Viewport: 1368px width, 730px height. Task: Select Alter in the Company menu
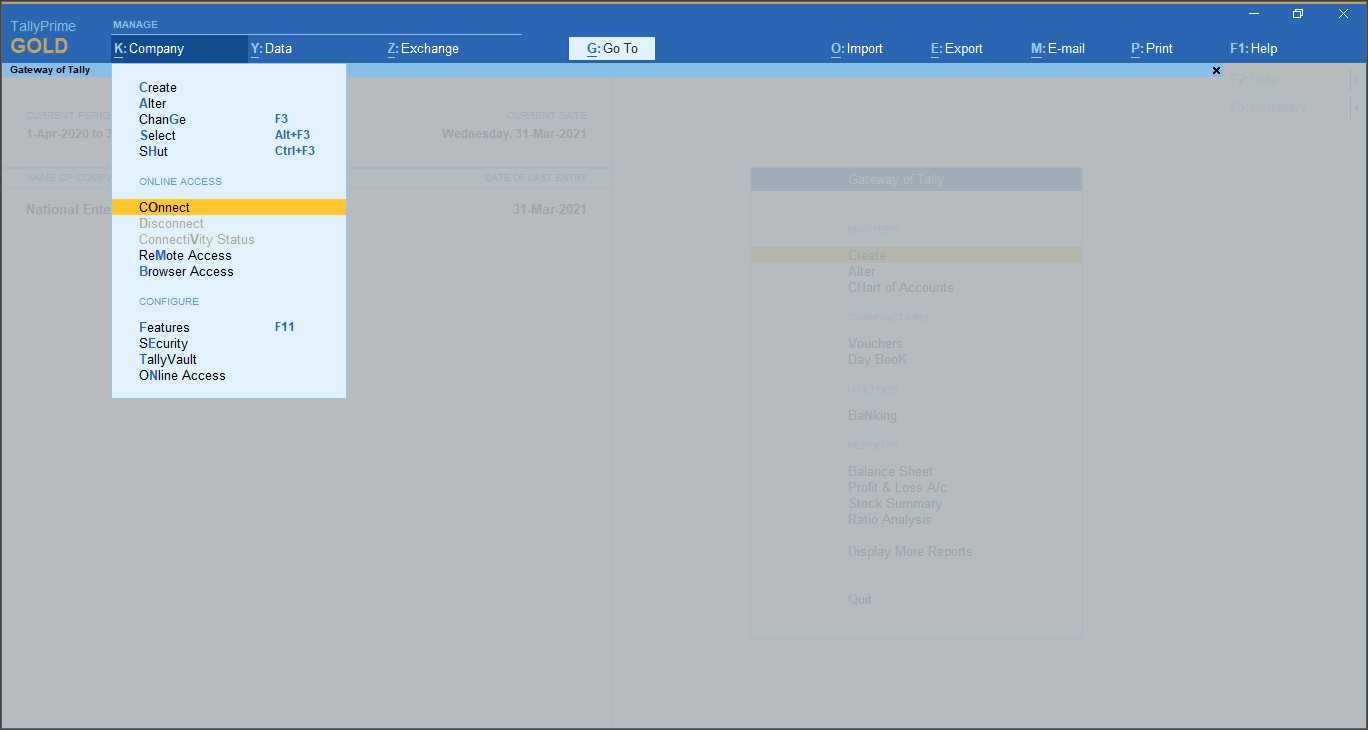(153, 103)
